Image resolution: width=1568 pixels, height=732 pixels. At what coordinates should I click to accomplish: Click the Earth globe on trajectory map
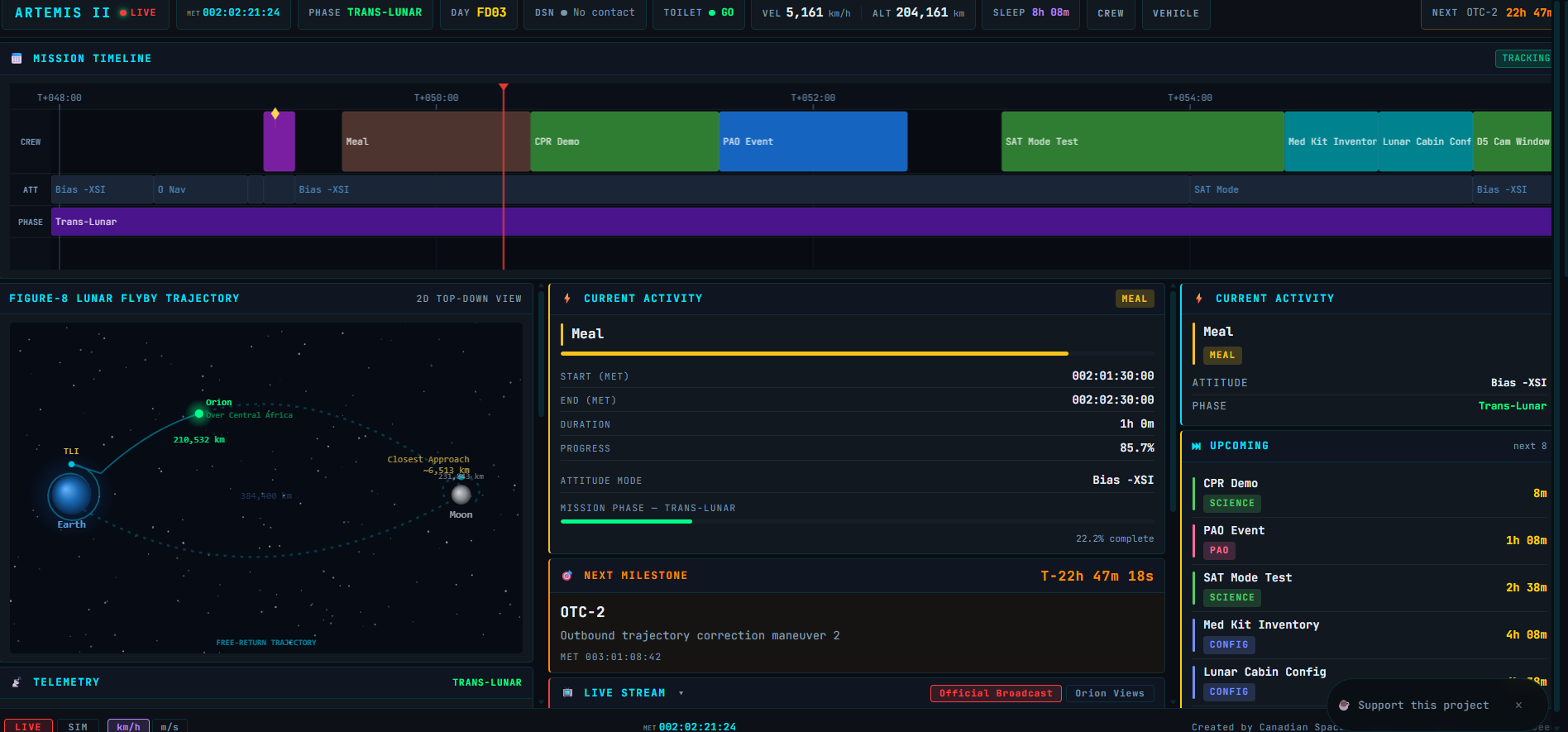[71, 495]
